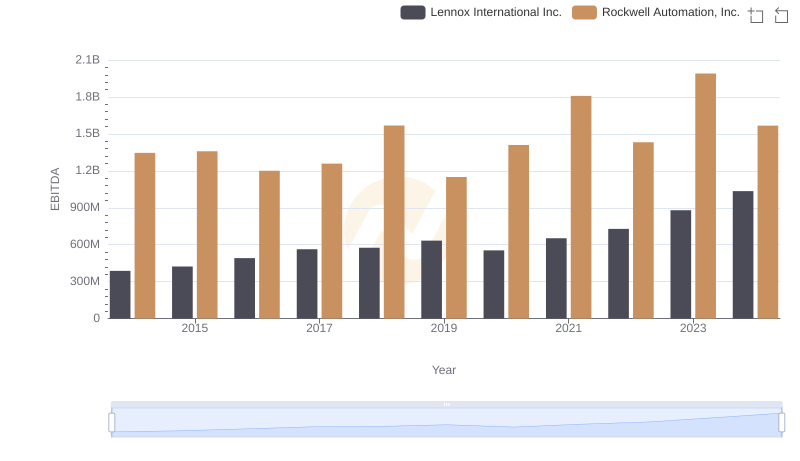The height and width of the screenshot is (461, 800).
Task: Click the EBITDA axis title
Action: pos(55,189)
